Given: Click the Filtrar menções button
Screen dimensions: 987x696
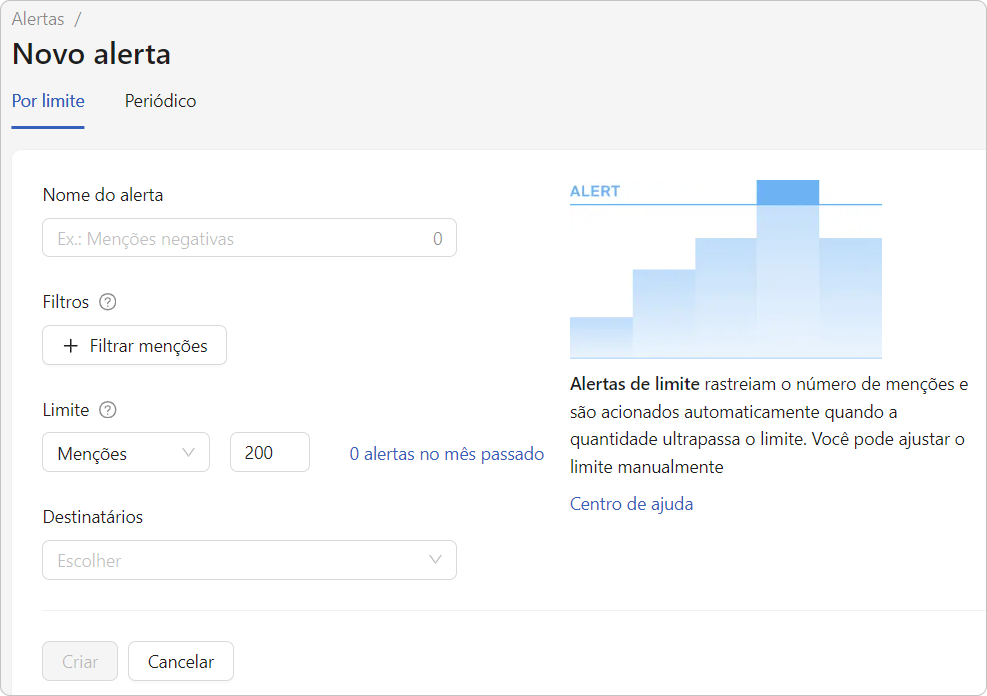Looking at the screenshot, I should tap(134, 345).
